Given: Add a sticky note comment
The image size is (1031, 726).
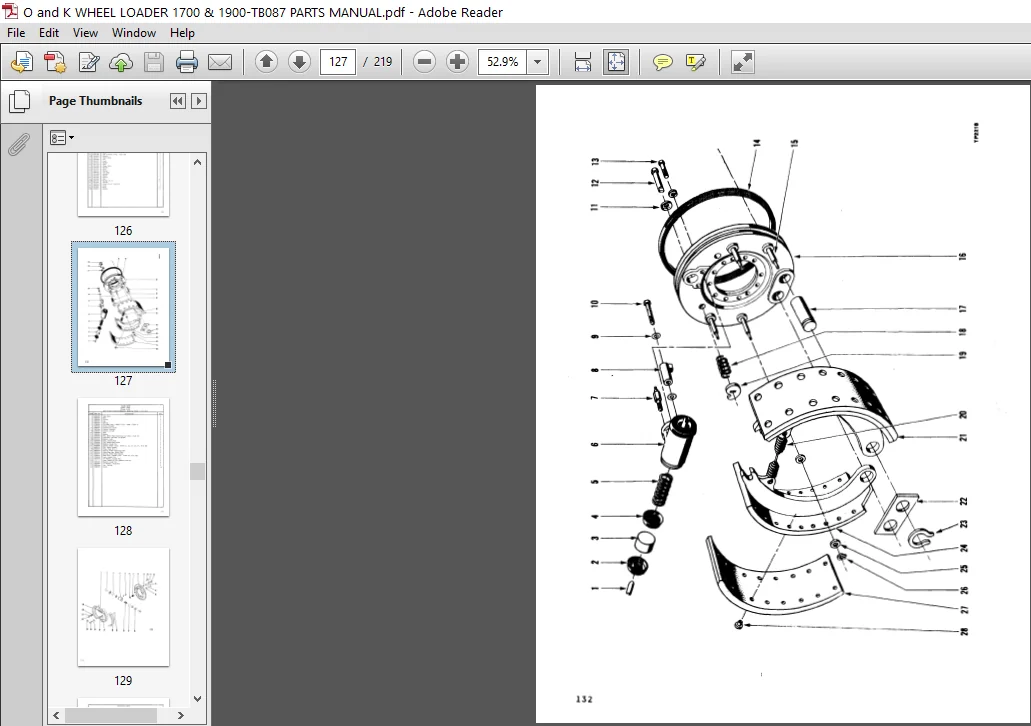Looking at the screenshot, I should coord(662,62).
